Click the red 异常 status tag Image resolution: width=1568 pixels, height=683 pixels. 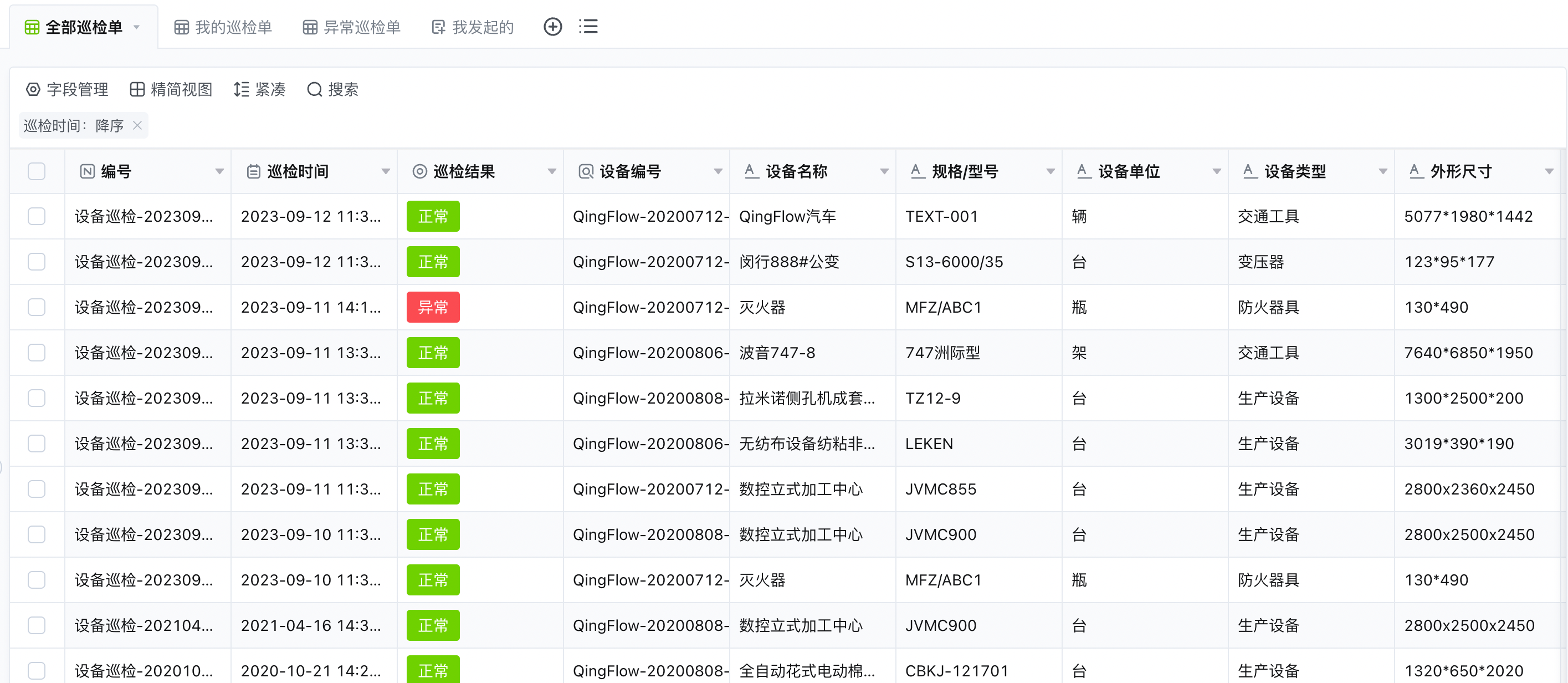point(433,307)
